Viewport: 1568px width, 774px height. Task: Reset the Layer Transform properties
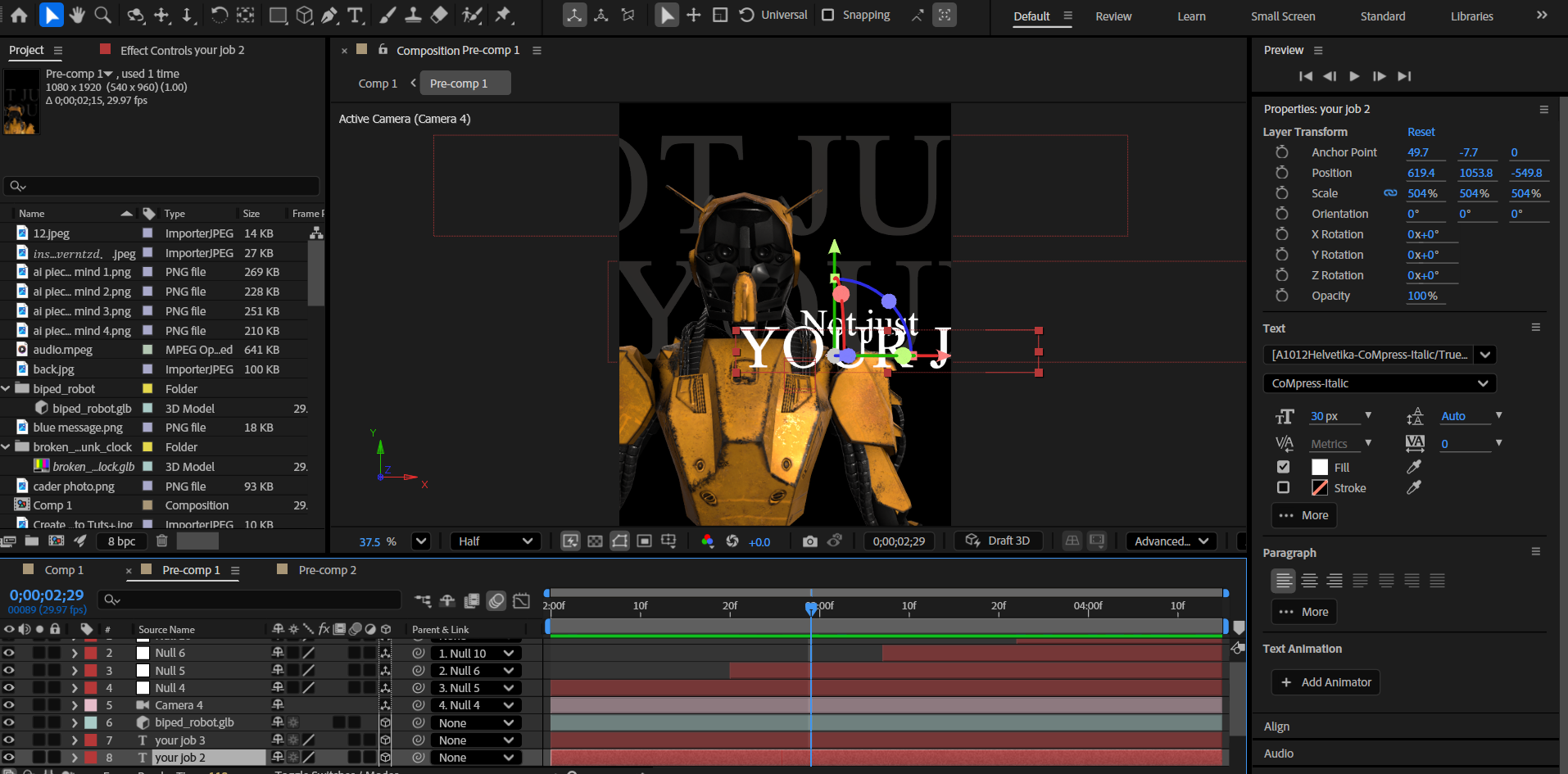[x=1421, y=132]
